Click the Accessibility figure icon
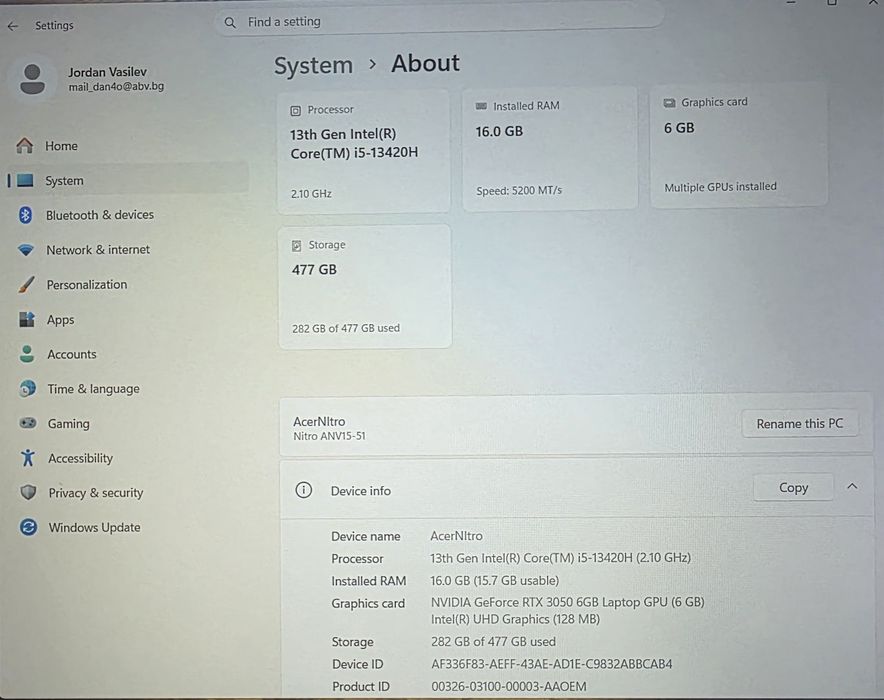884x700 pixels. pos(28,458)
